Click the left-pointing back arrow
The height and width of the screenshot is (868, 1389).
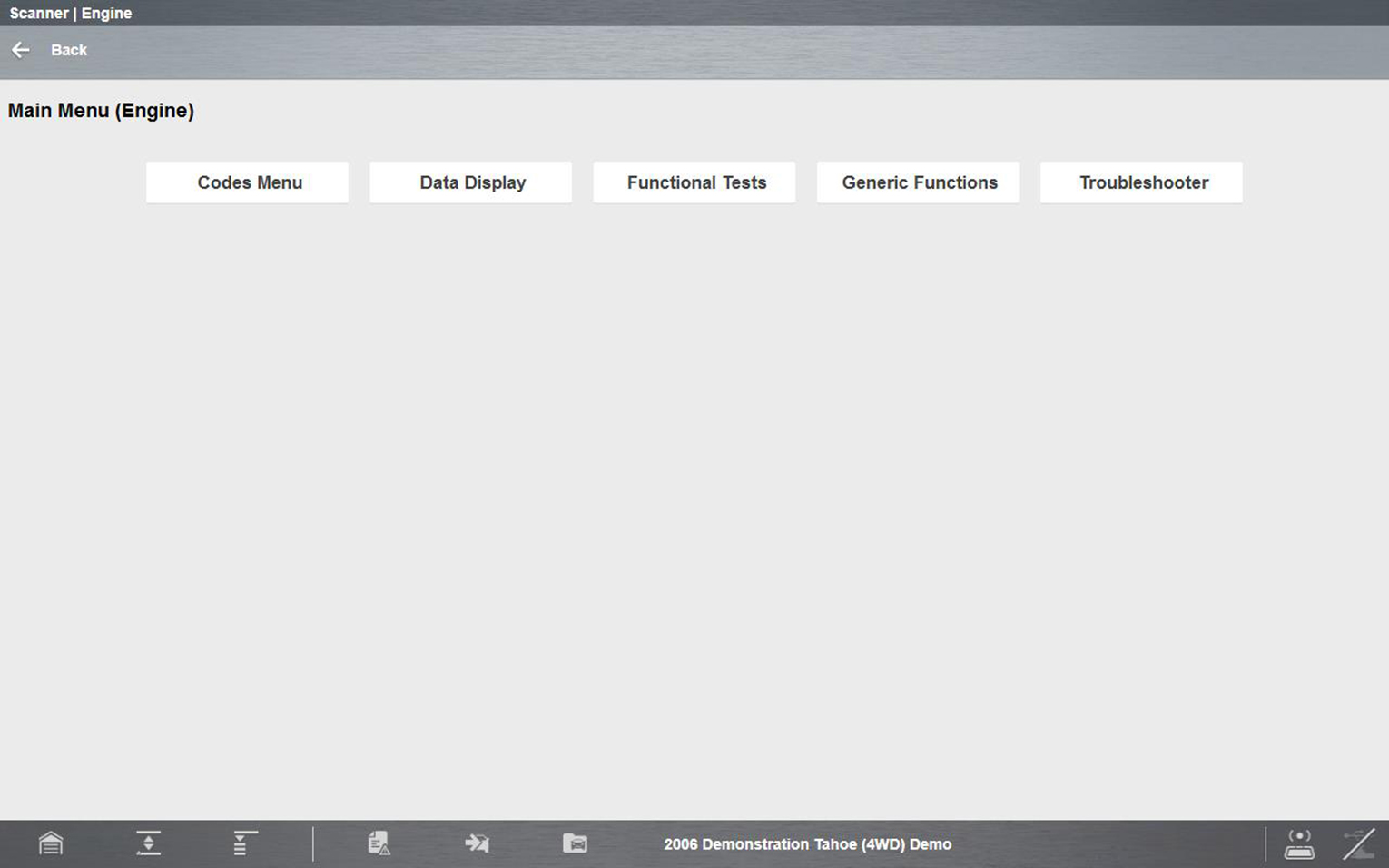click(x=21, y=50)
